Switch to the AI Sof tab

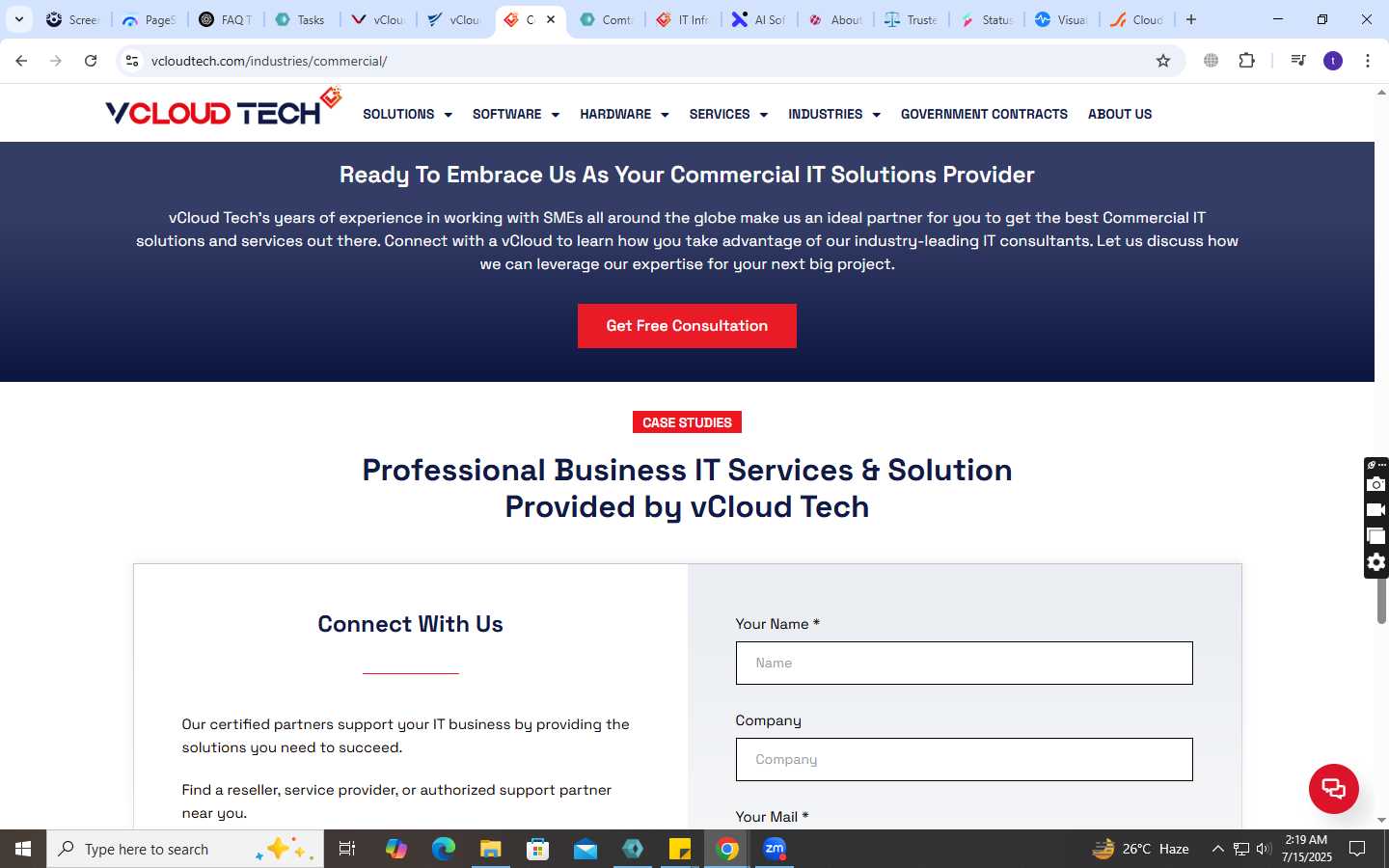point(759,19)
